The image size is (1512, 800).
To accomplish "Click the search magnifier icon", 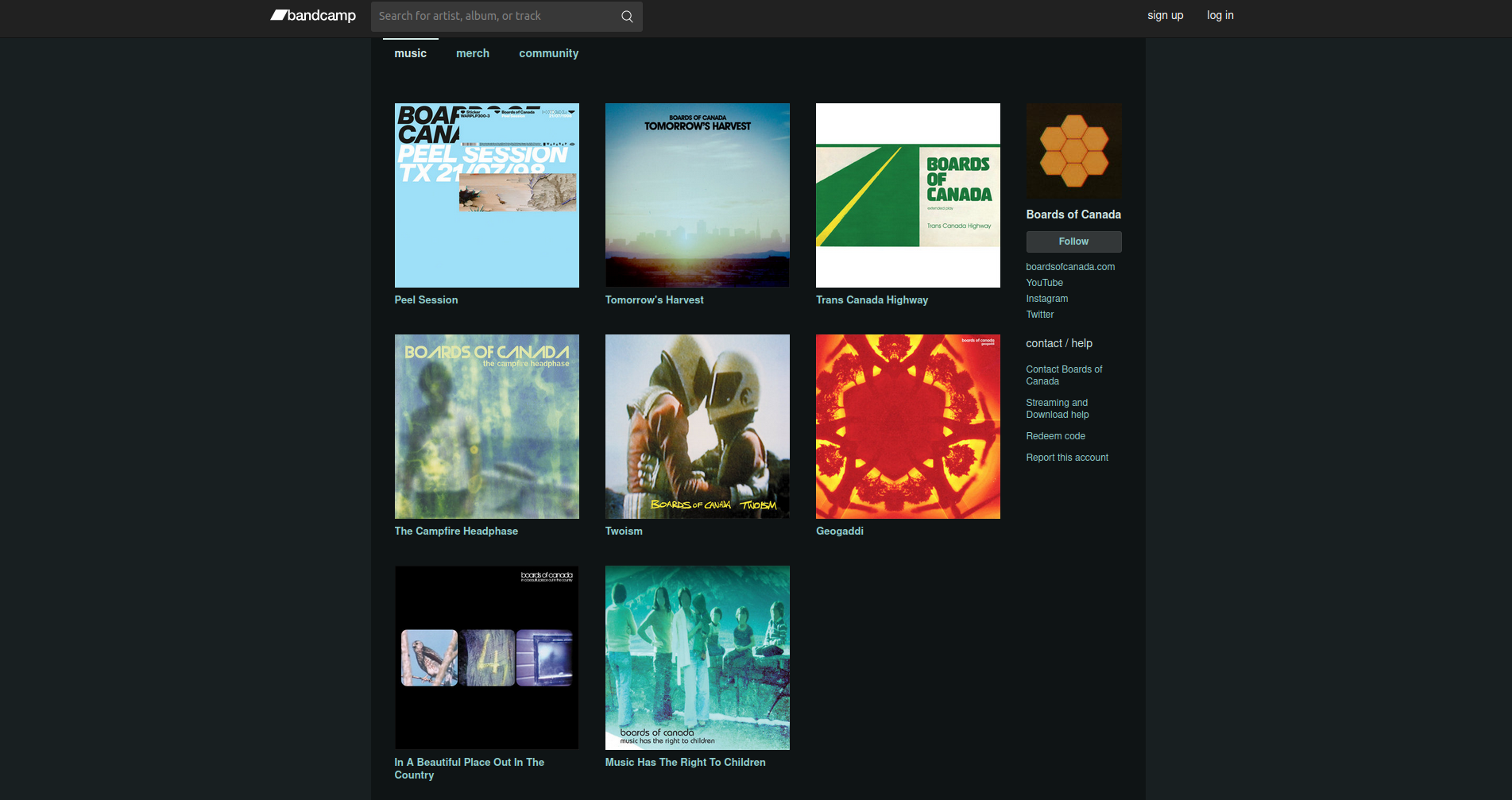I will tap(627, 16).
